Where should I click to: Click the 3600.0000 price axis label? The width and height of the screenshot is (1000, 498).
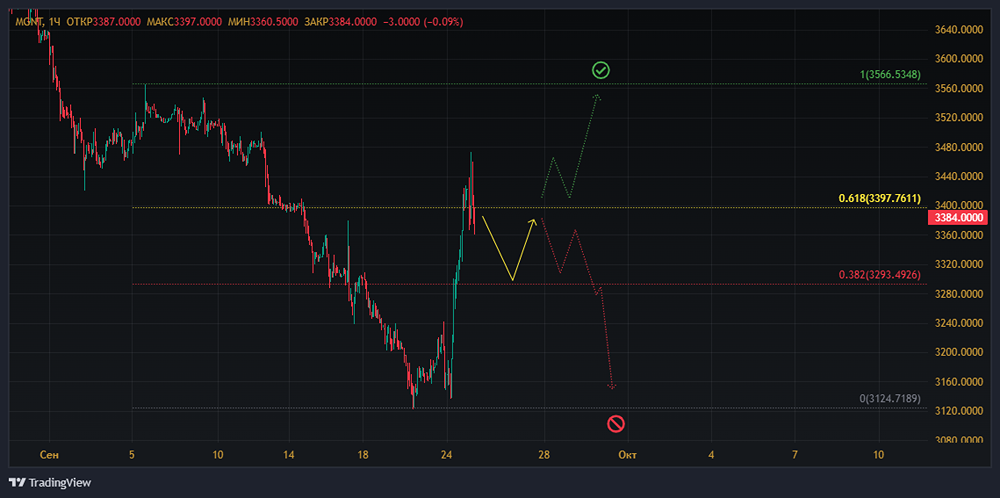click(957, 59)
